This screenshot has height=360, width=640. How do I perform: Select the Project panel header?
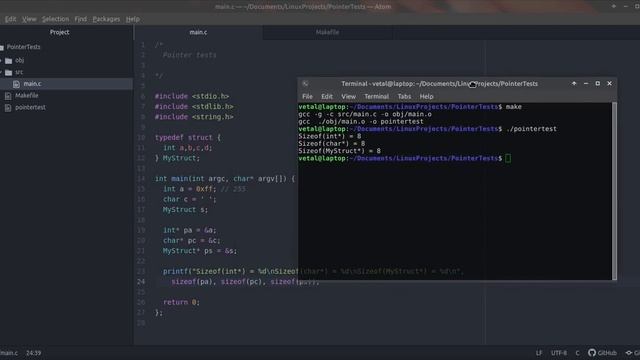pos(60,32)
